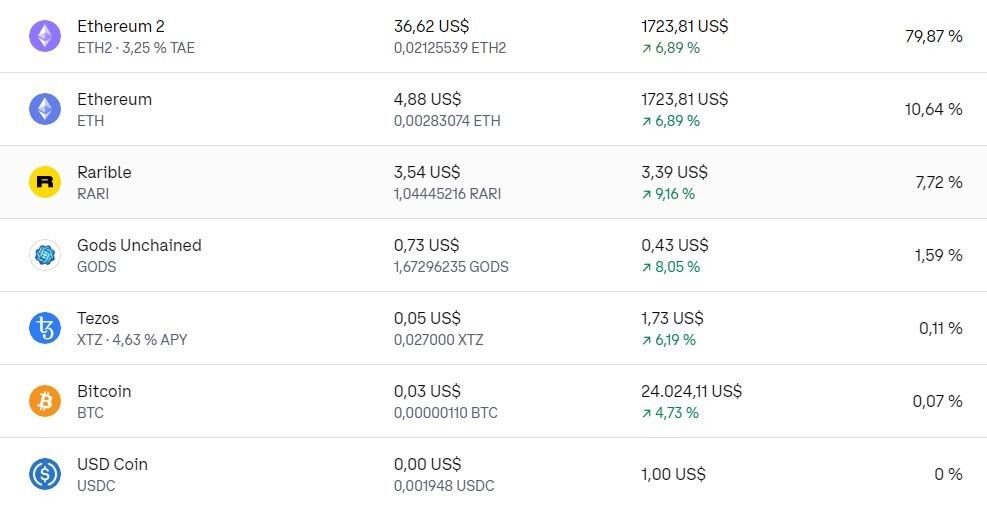Click the orange Bitcoin icon
The width and height of the screenshot is (987, 507).
(45, 401)
